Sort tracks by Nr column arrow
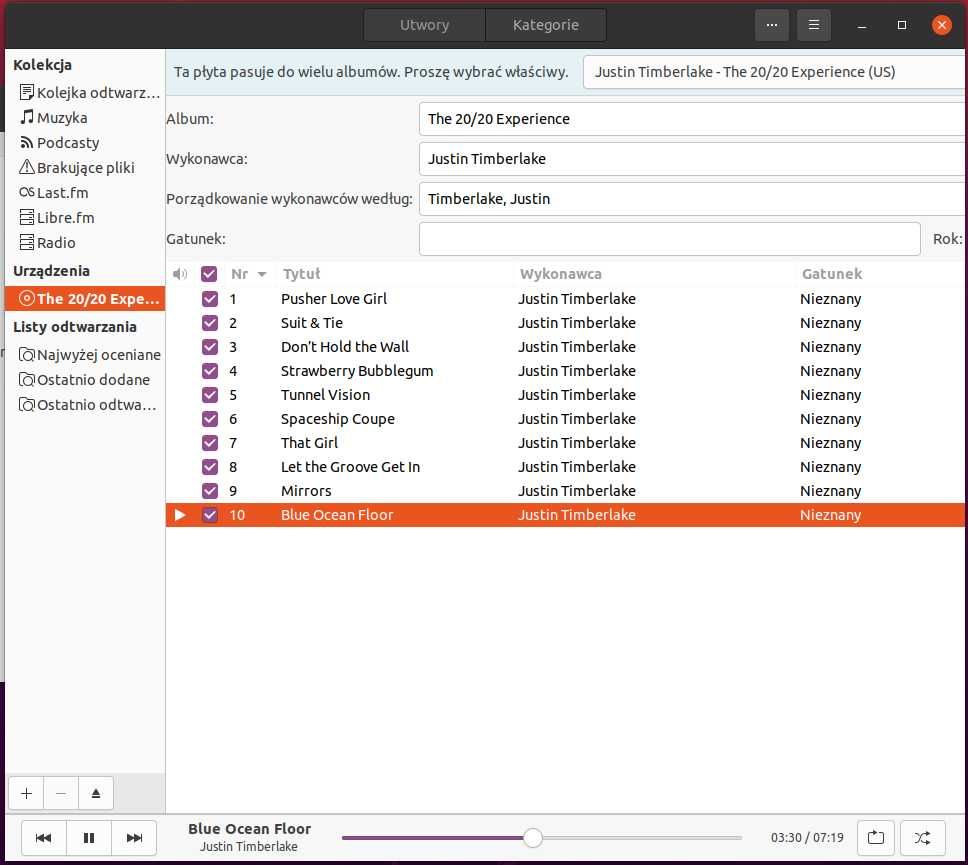968x865 pixels. 262,274
